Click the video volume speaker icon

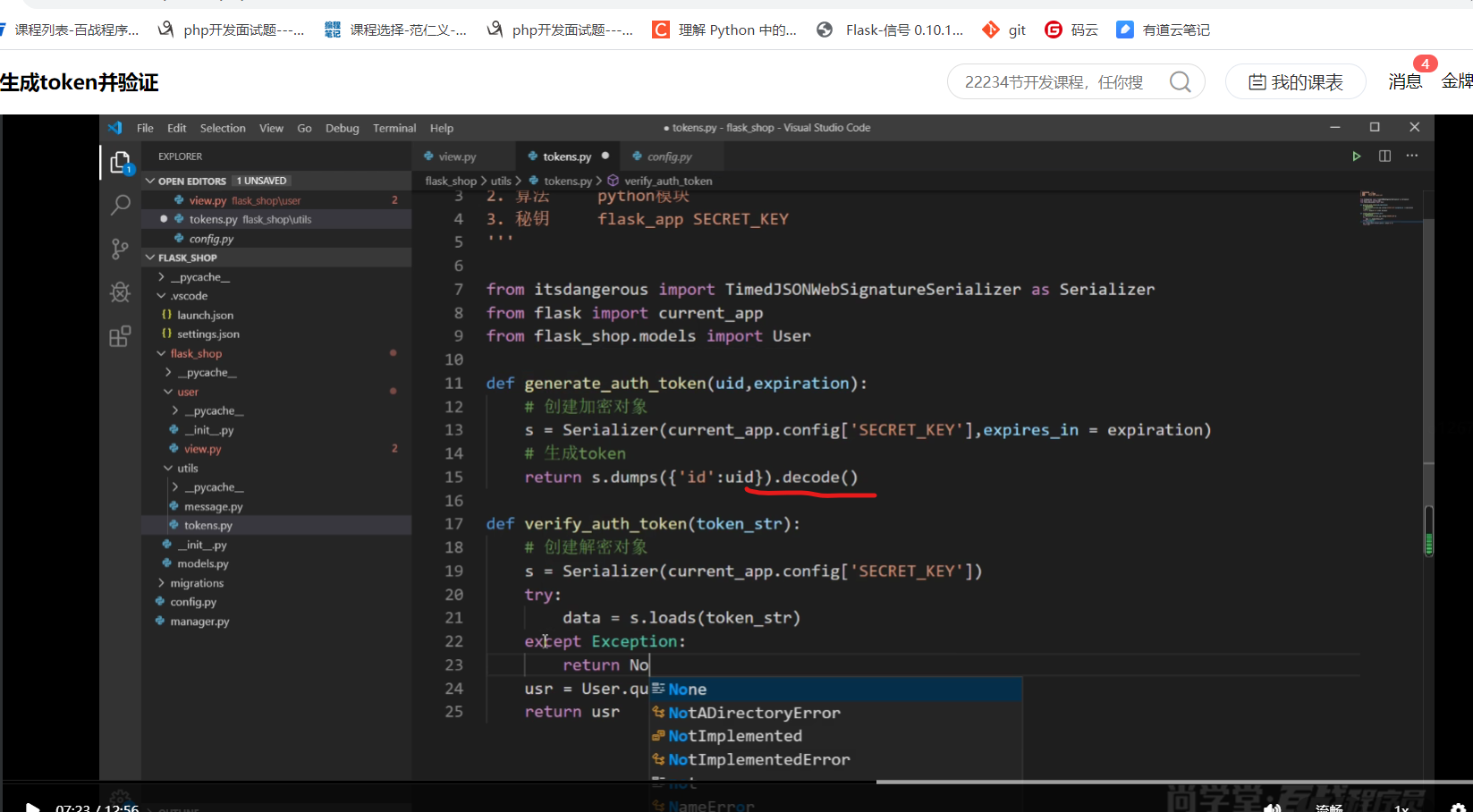point(1272,808)
